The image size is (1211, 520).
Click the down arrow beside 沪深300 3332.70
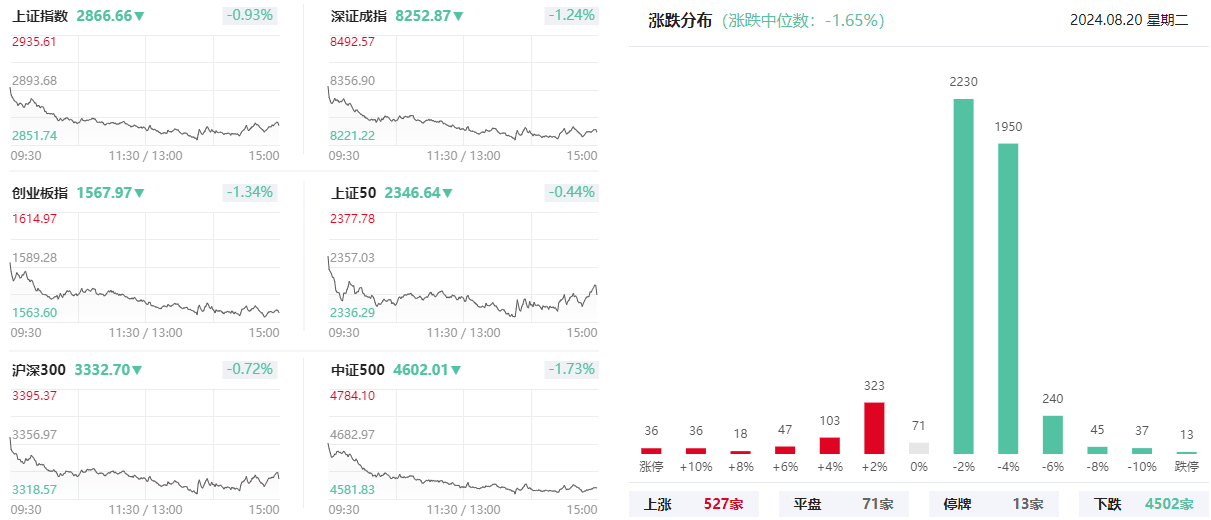137,370
